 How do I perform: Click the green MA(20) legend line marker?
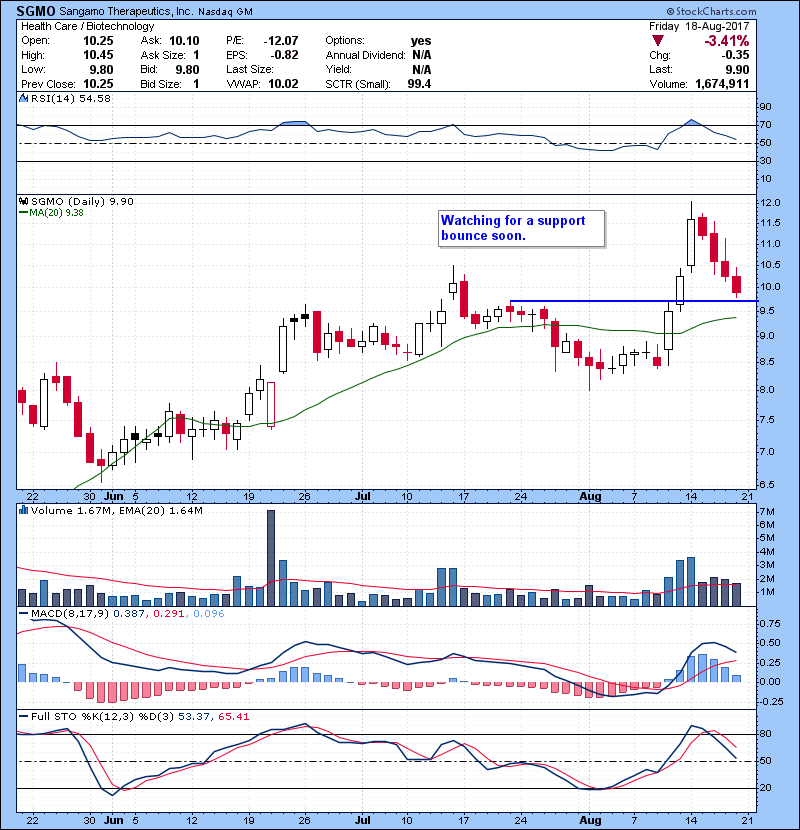(23, 213)
